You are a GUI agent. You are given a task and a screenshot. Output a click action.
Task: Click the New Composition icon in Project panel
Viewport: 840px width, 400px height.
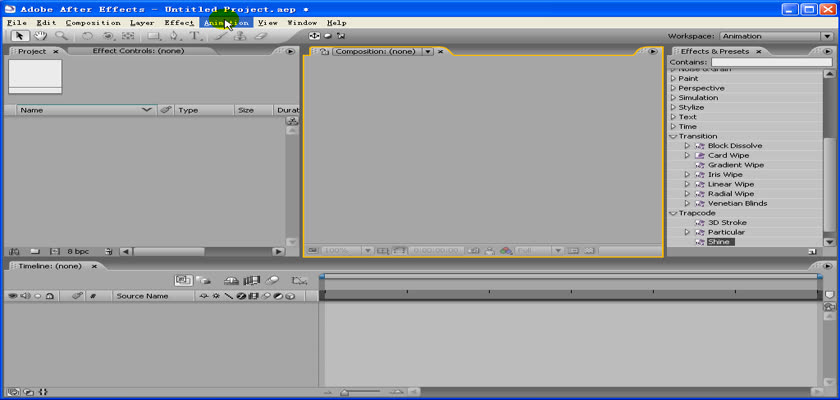pyautogui.click(x=55, y=251)
